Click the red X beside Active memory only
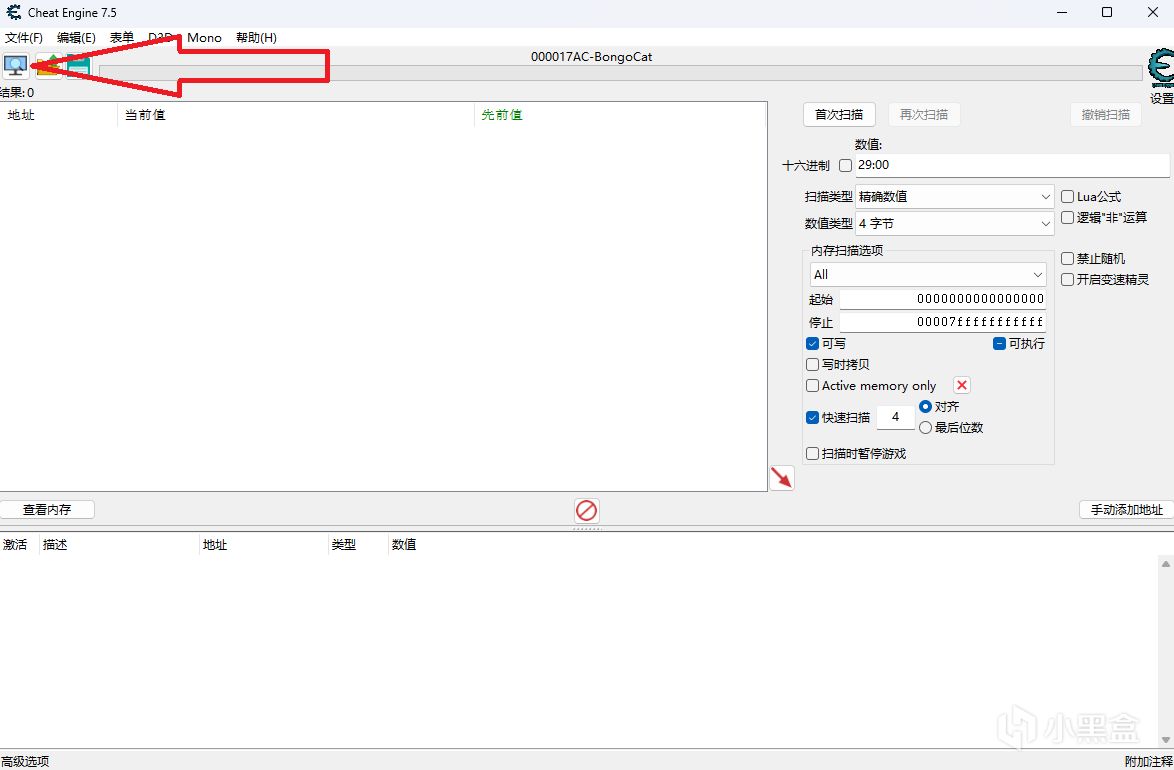 pos(962,385)
